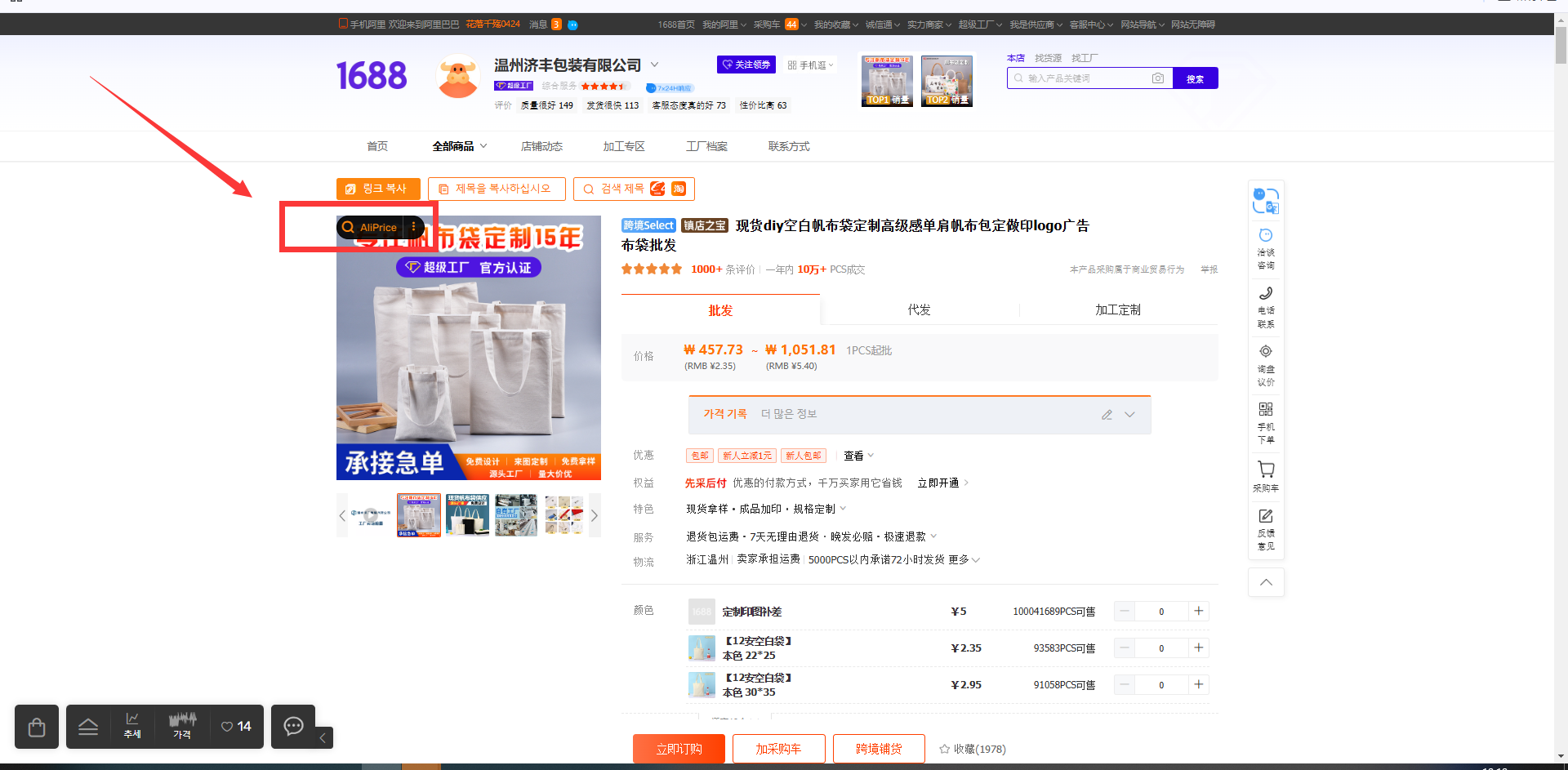Open the 首页 store nav item

(x=377, y=146)
